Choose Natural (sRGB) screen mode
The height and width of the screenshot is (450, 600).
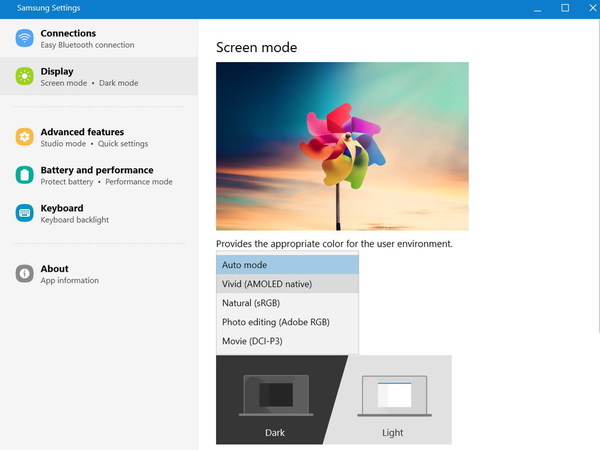pyautogui.click(x=287, y=303)
